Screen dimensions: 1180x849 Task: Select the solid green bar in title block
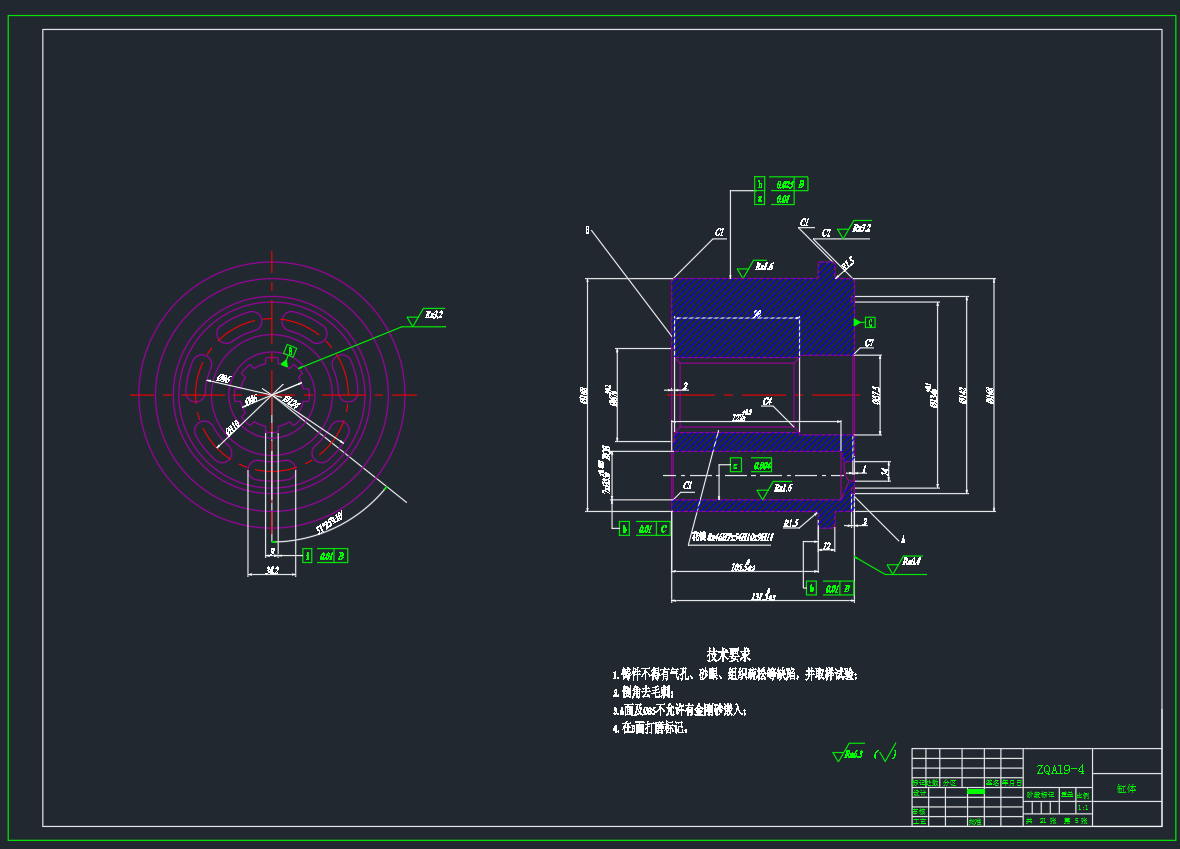(x=976, y=792)
